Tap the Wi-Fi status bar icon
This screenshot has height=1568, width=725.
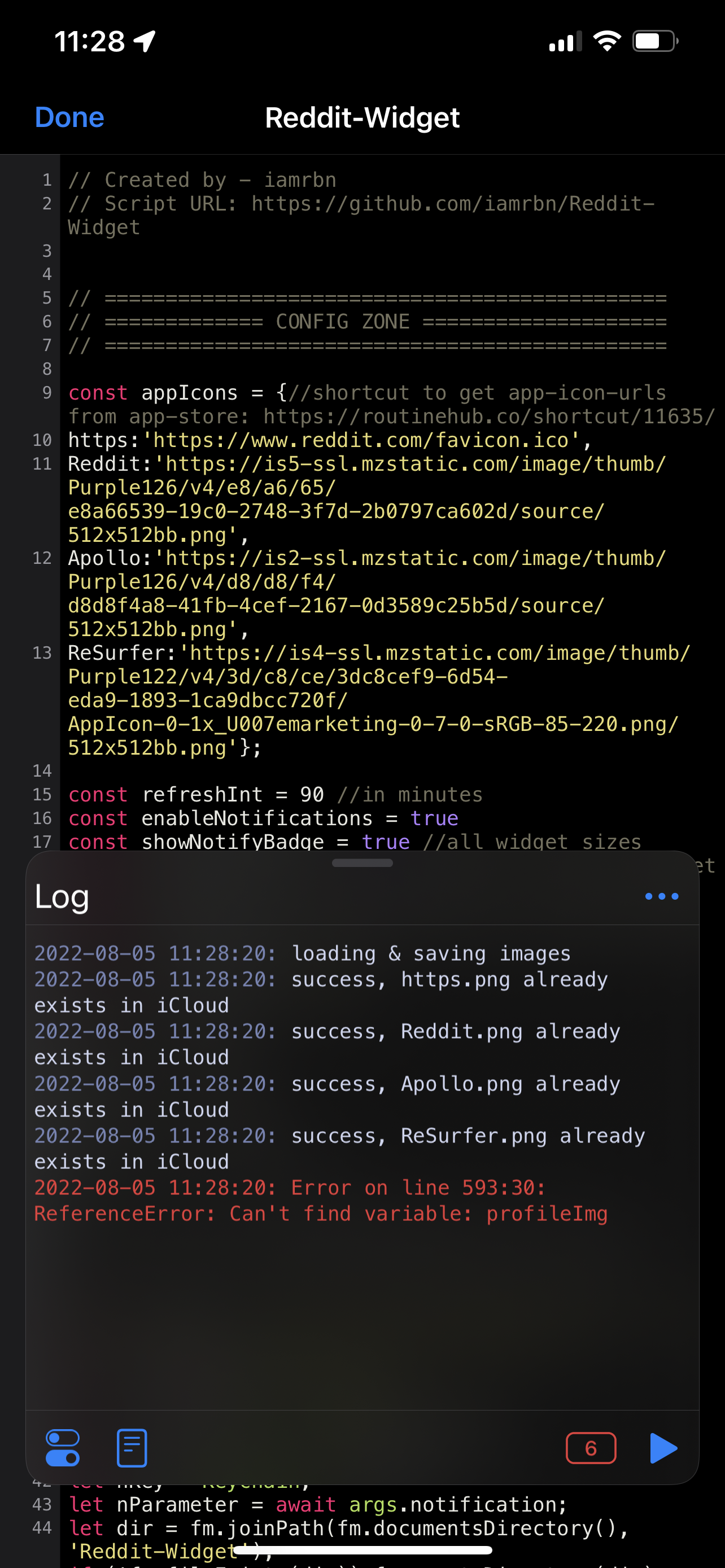click(607, 41)
